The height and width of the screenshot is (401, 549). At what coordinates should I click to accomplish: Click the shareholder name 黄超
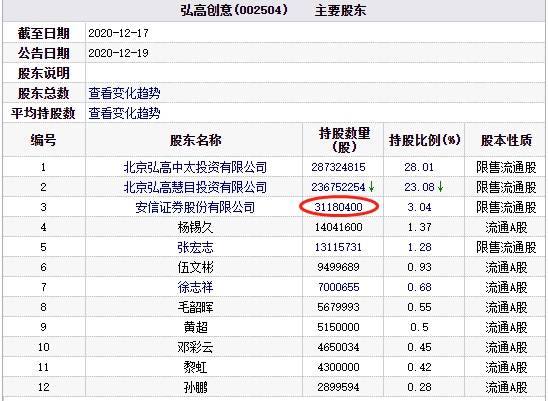point(195,327)
